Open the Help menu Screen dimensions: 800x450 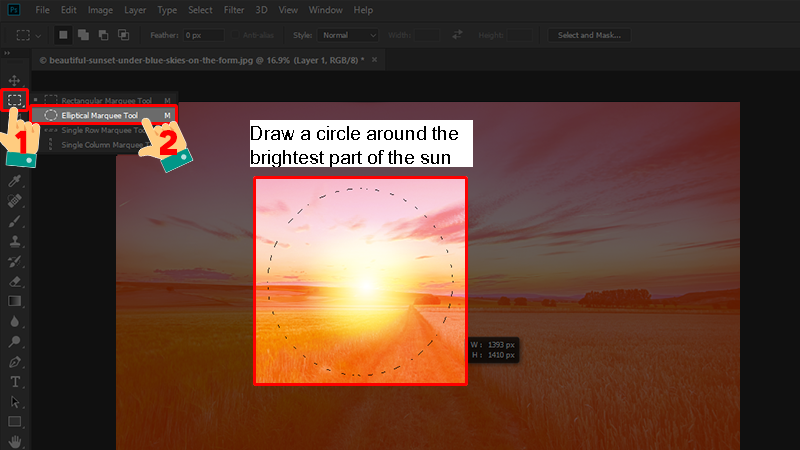coord(363,10)
